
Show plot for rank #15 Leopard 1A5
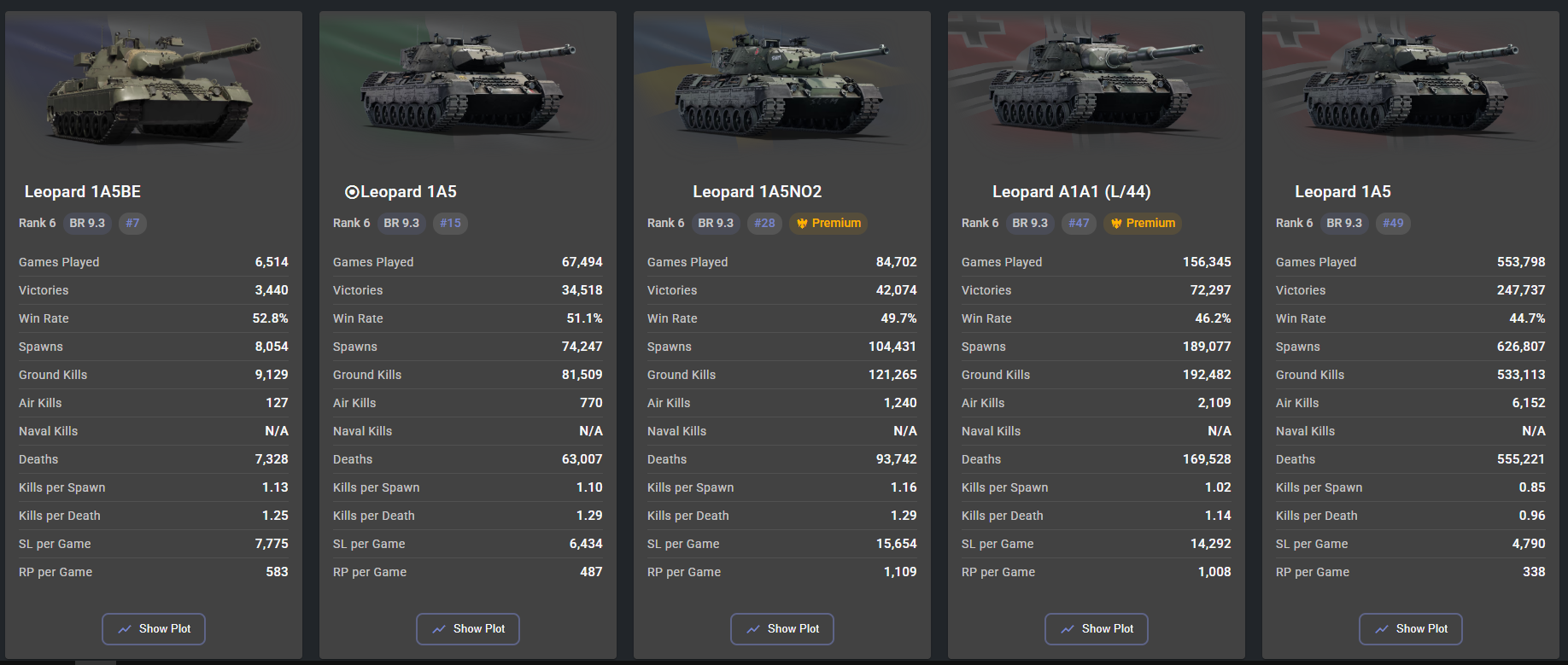468,629
